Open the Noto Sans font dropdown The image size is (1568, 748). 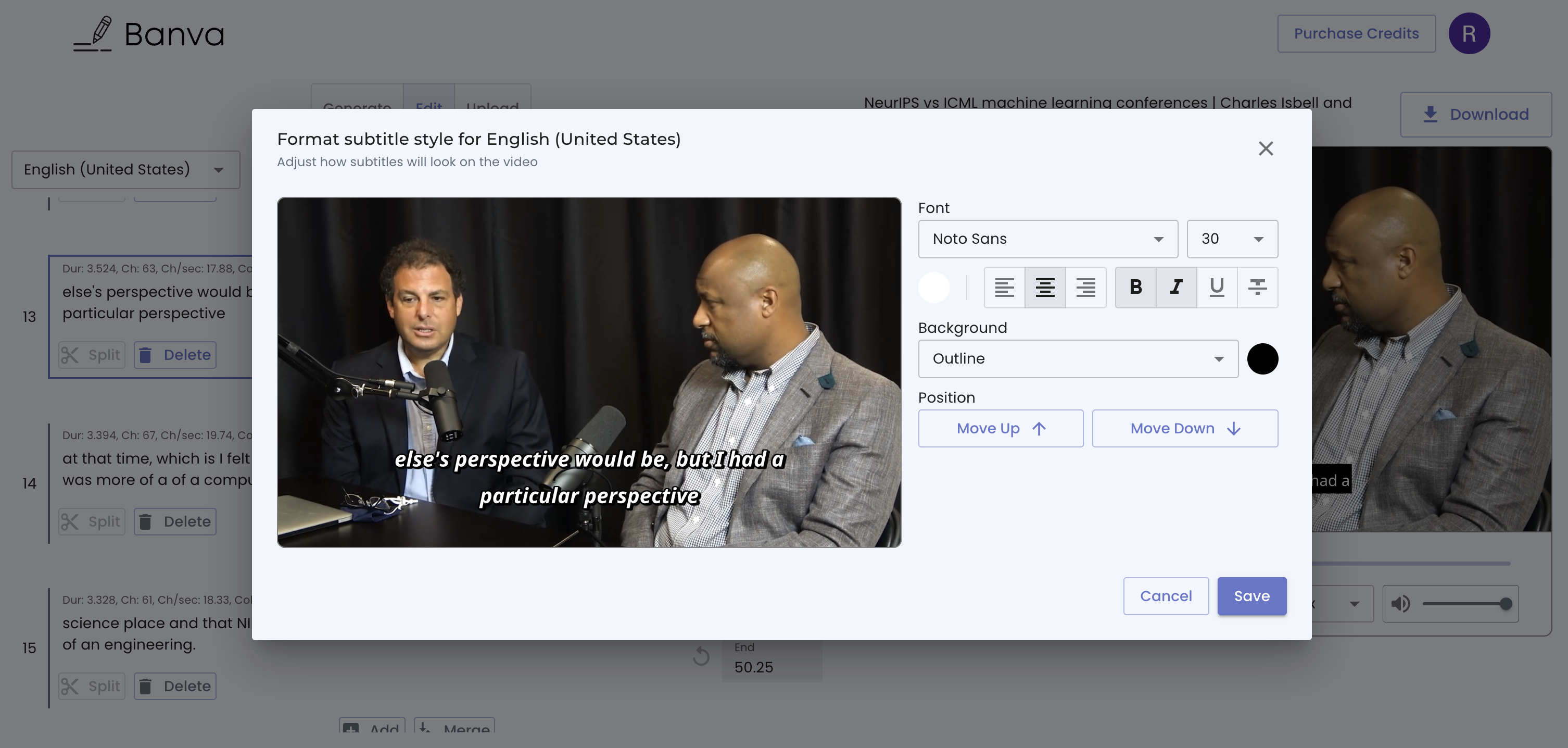[1047, 239]
